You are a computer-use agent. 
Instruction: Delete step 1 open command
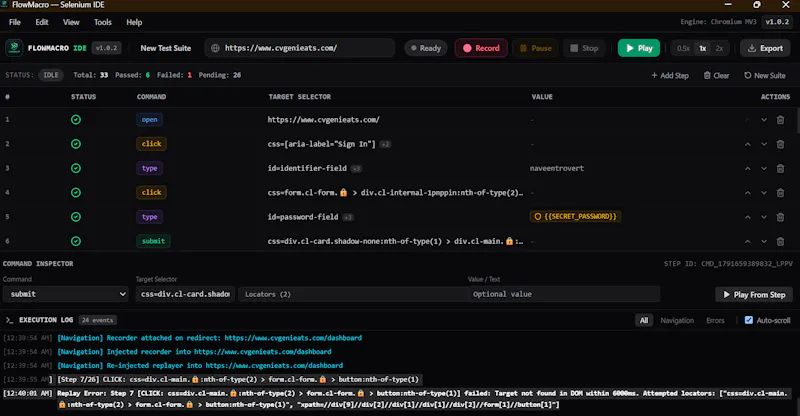(x=780, y=120)
